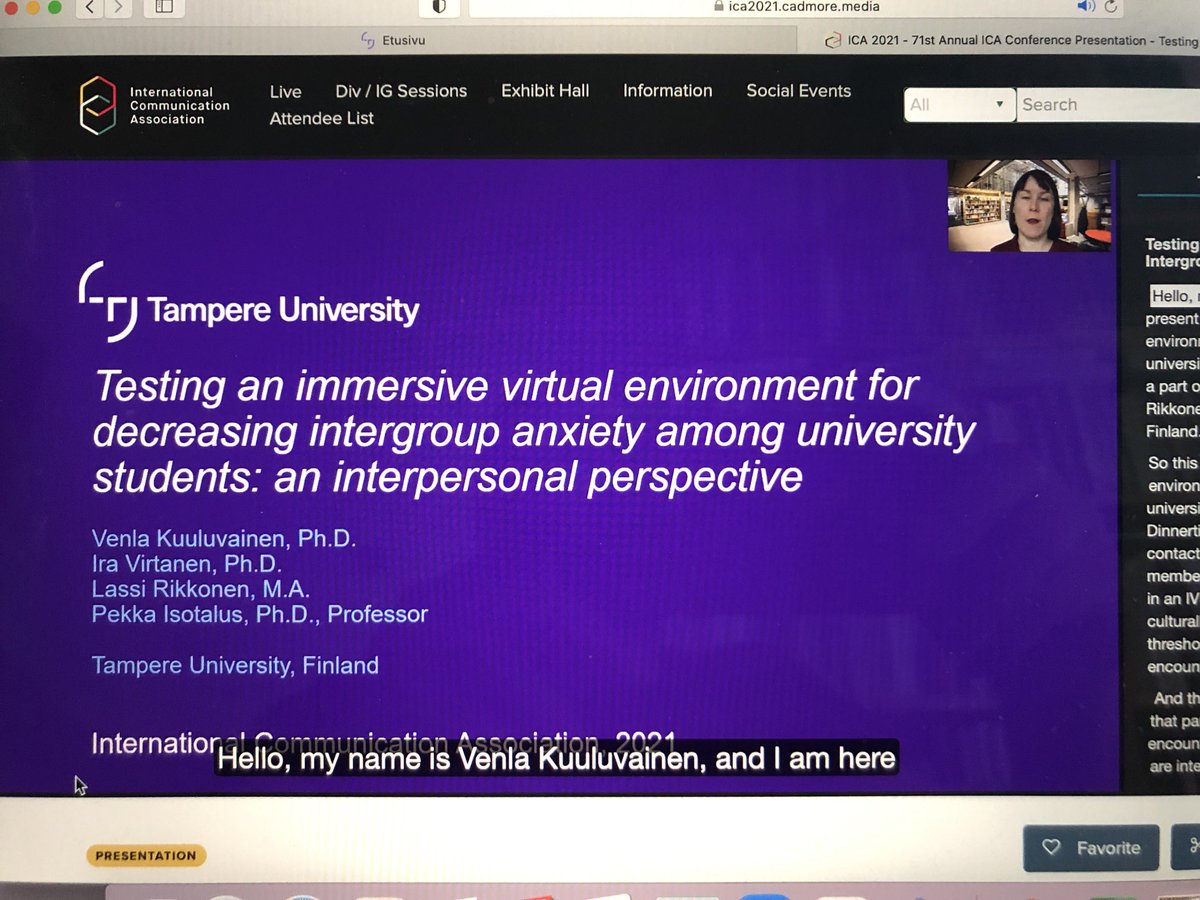Reload the page using the refresh icon
This screenshot has width=1200, height=900.
(x=1111, y=6)
